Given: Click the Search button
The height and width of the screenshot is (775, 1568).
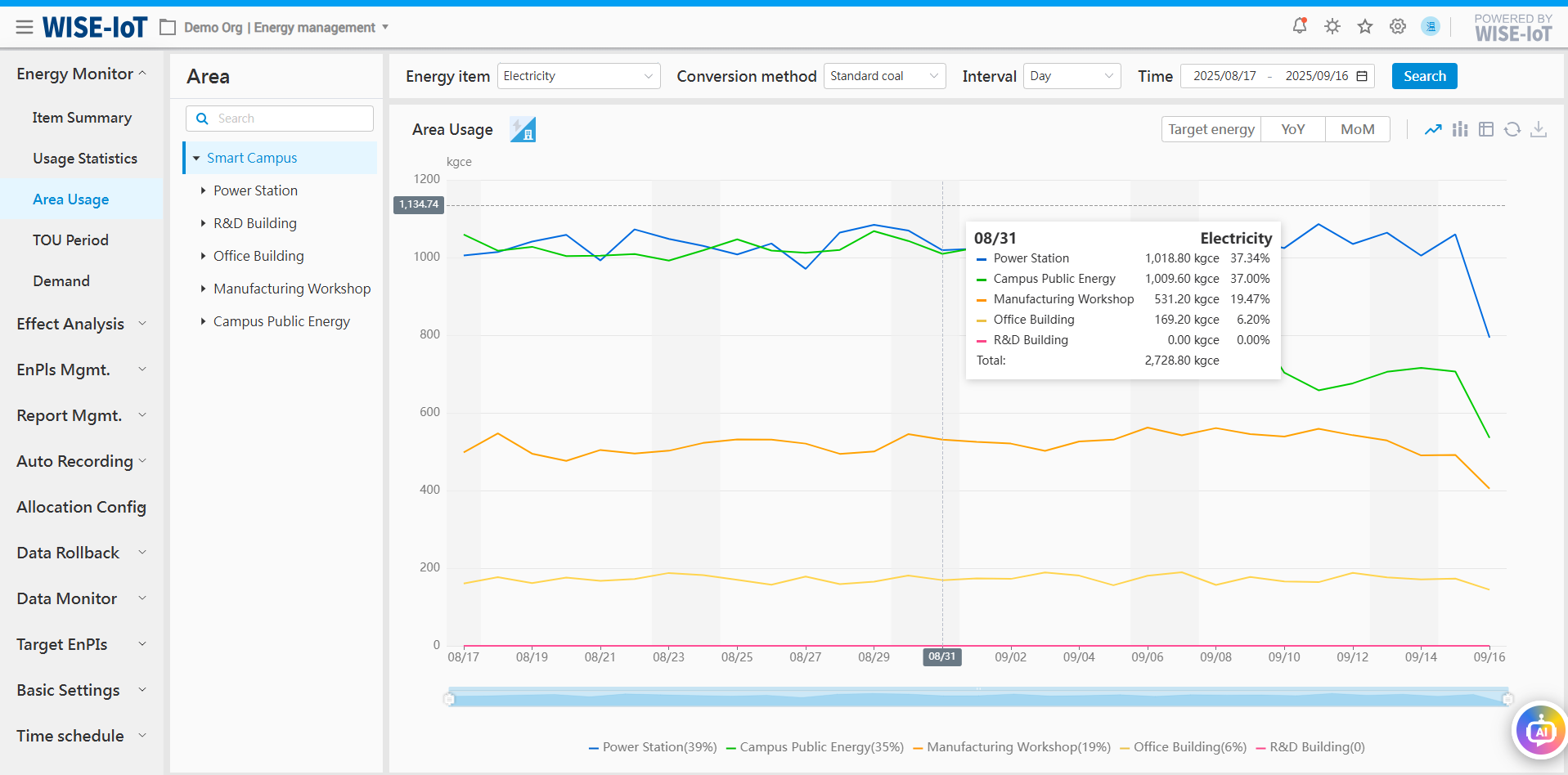Looking at the screenshot, I should pyautogui.click(x=1424, y=76).
